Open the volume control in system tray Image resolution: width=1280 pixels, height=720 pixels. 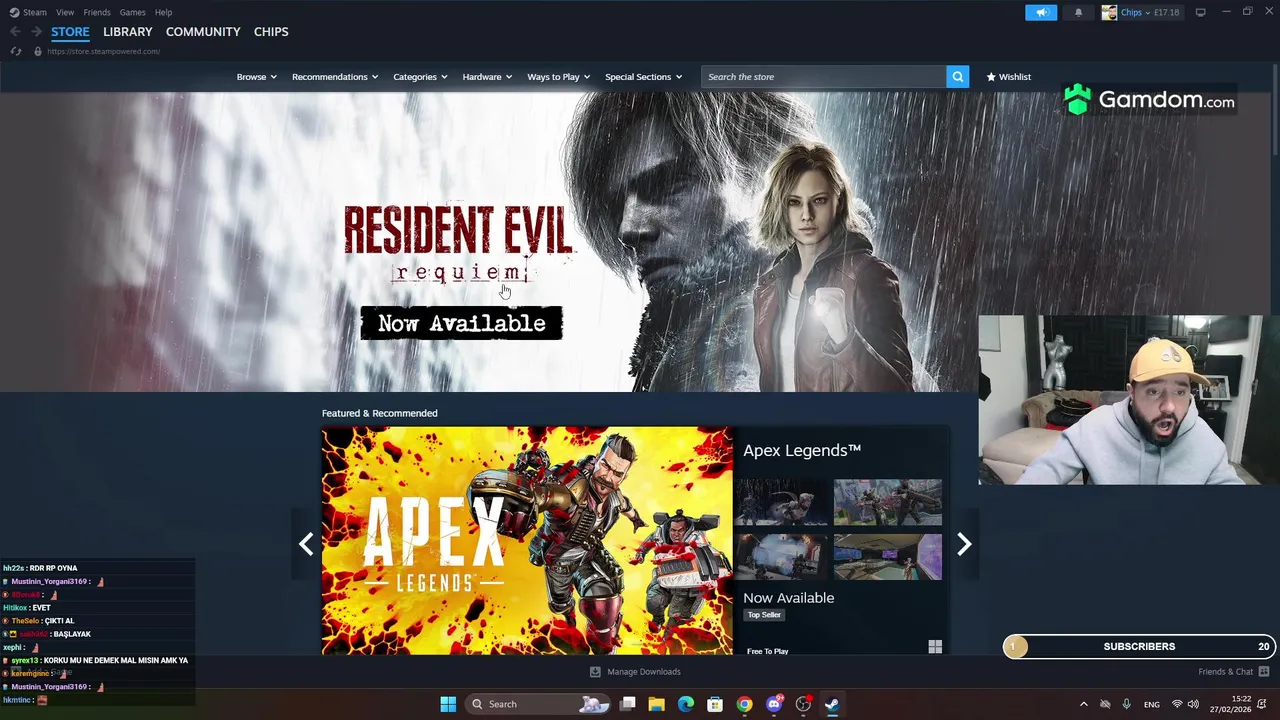(1193, 704)
